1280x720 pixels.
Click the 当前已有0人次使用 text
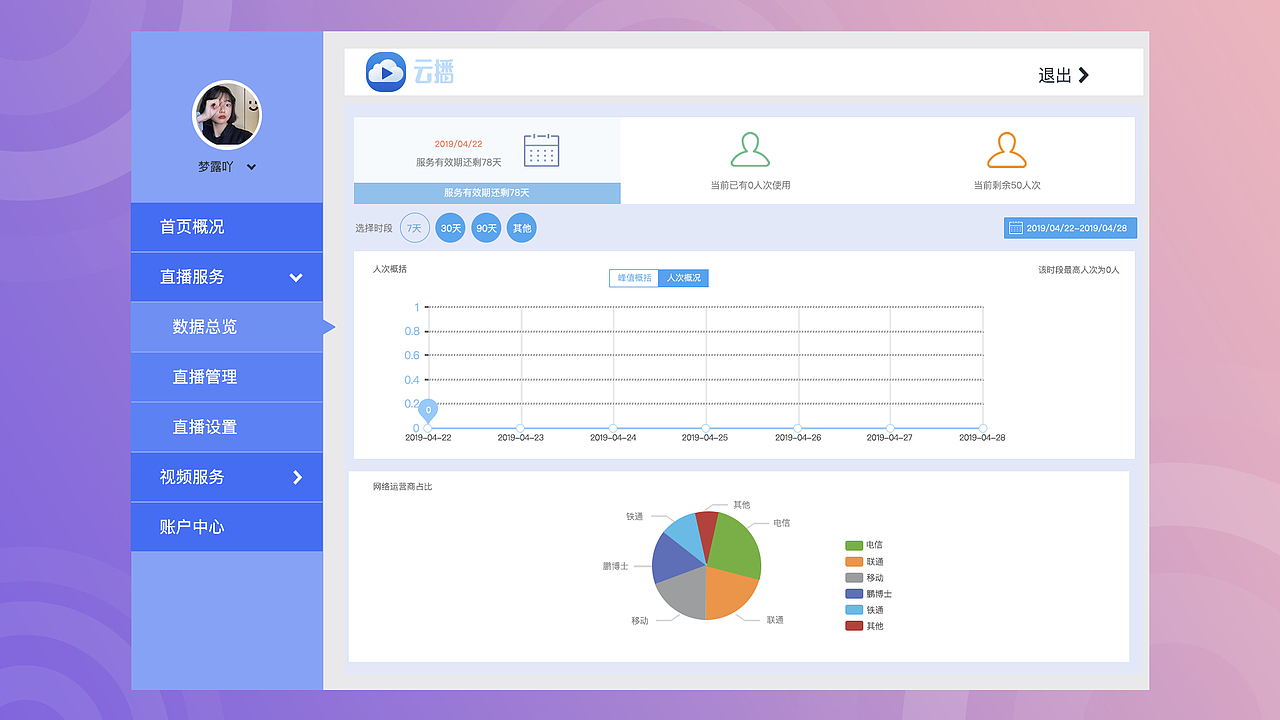click(x=750, y=185)
